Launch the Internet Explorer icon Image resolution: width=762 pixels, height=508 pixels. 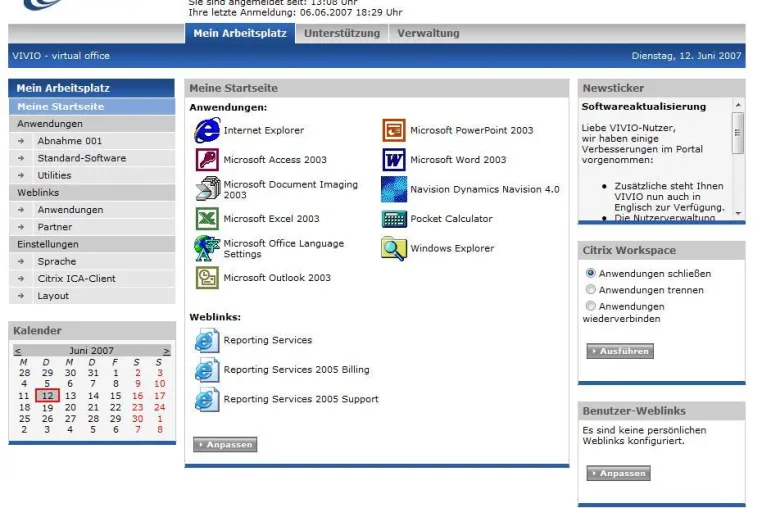207,130
